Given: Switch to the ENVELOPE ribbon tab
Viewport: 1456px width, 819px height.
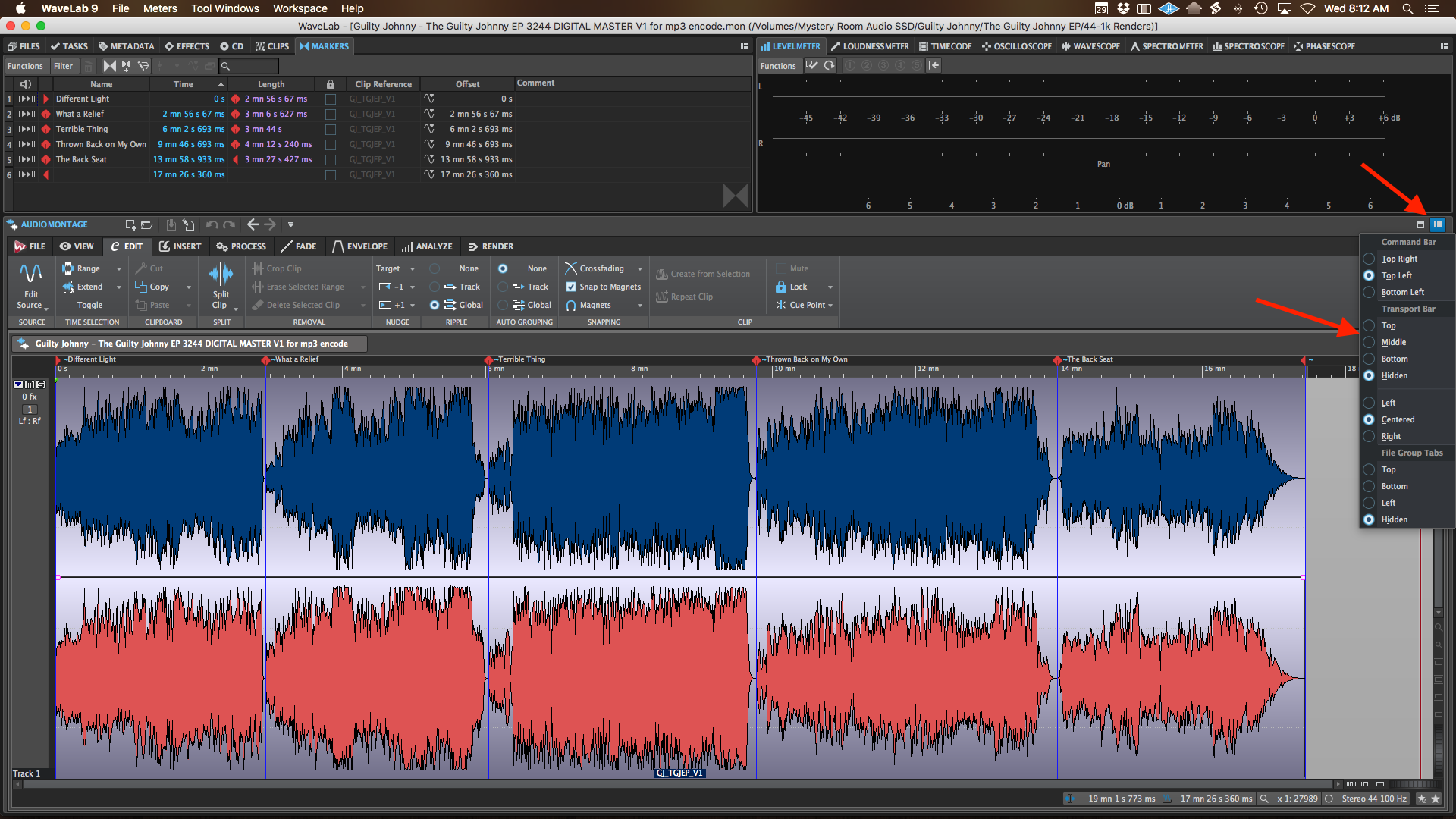Looking at the screenshot, I should [x=360, y=246].
